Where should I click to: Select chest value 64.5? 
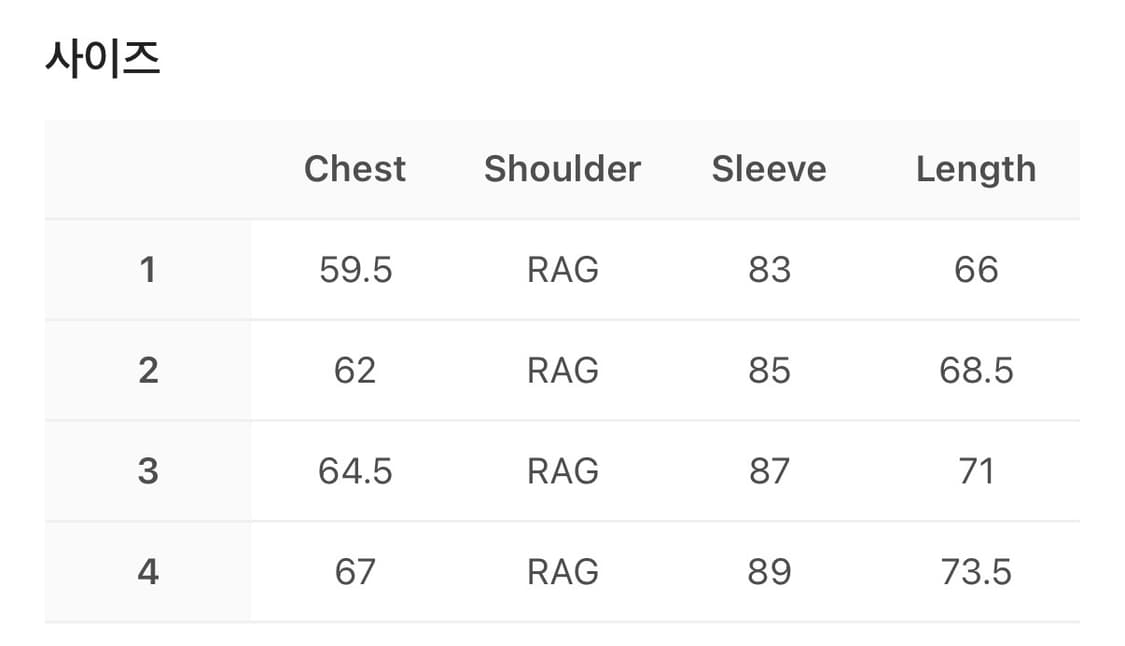355,471
